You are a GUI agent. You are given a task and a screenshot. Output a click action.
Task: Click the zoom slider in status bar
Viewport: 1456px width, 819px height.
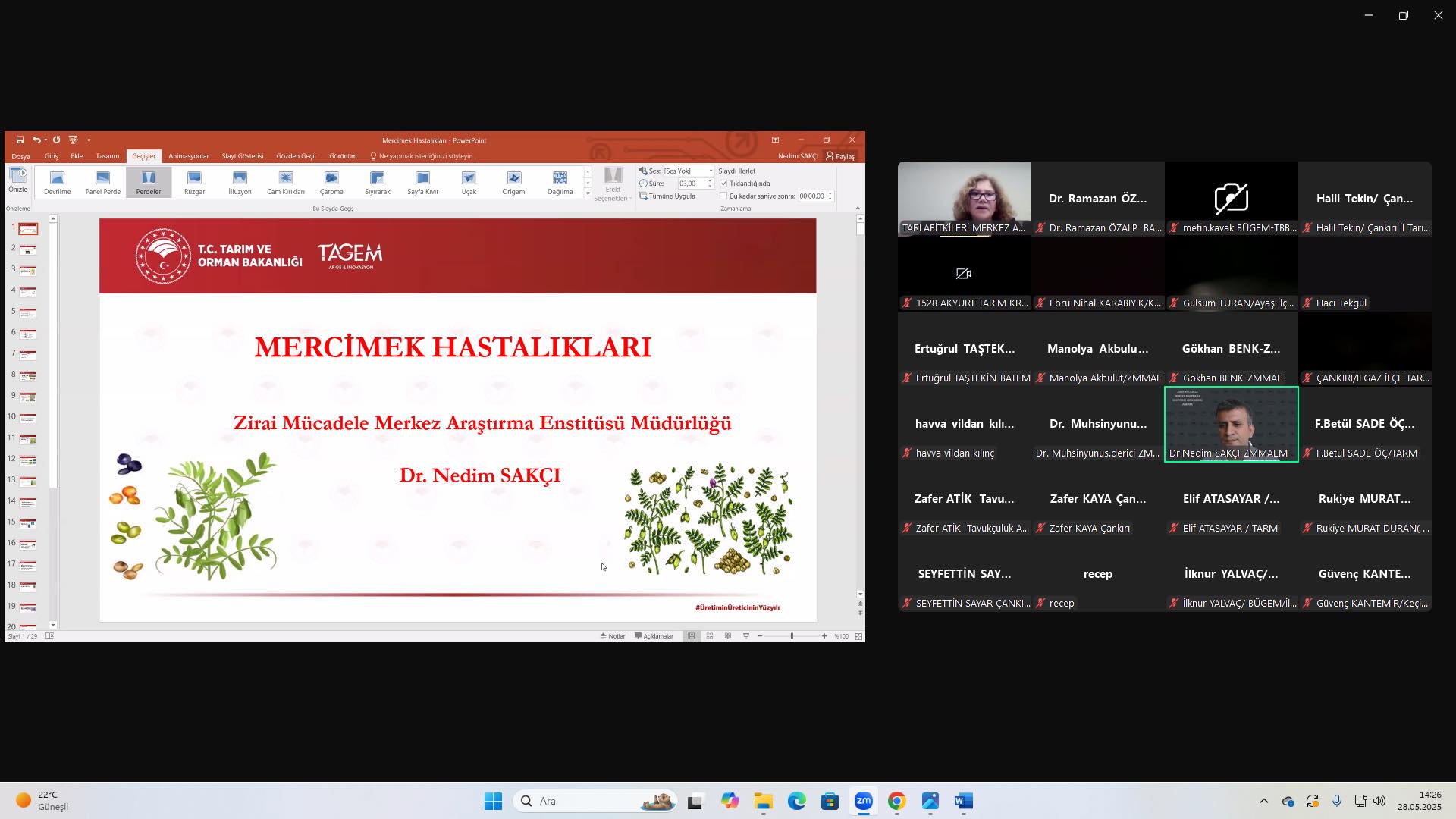click(792, 636)
